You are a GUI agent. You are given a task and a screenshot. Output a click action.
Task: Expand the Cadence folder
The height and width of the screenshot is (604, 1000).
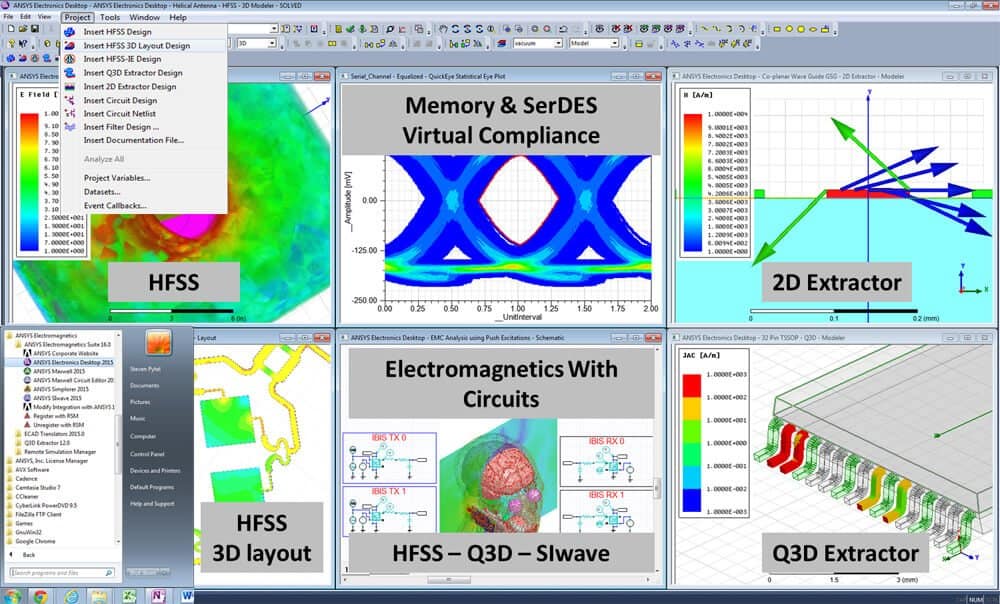pyautogui.click(x=22, y=478)
